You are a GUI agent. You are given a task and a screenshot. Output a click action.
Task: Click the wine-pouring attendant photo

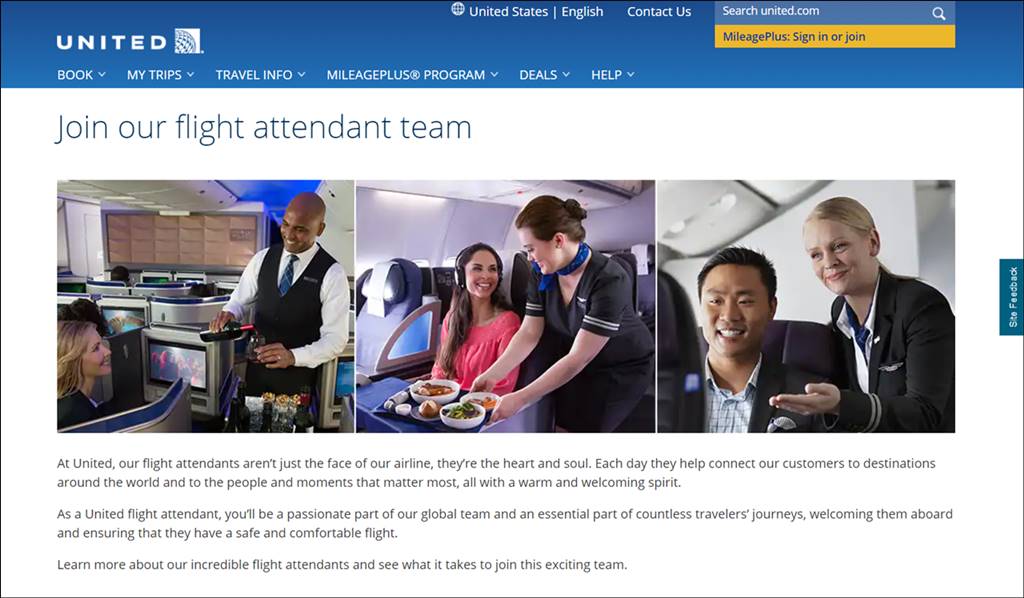tap(206, 306)
